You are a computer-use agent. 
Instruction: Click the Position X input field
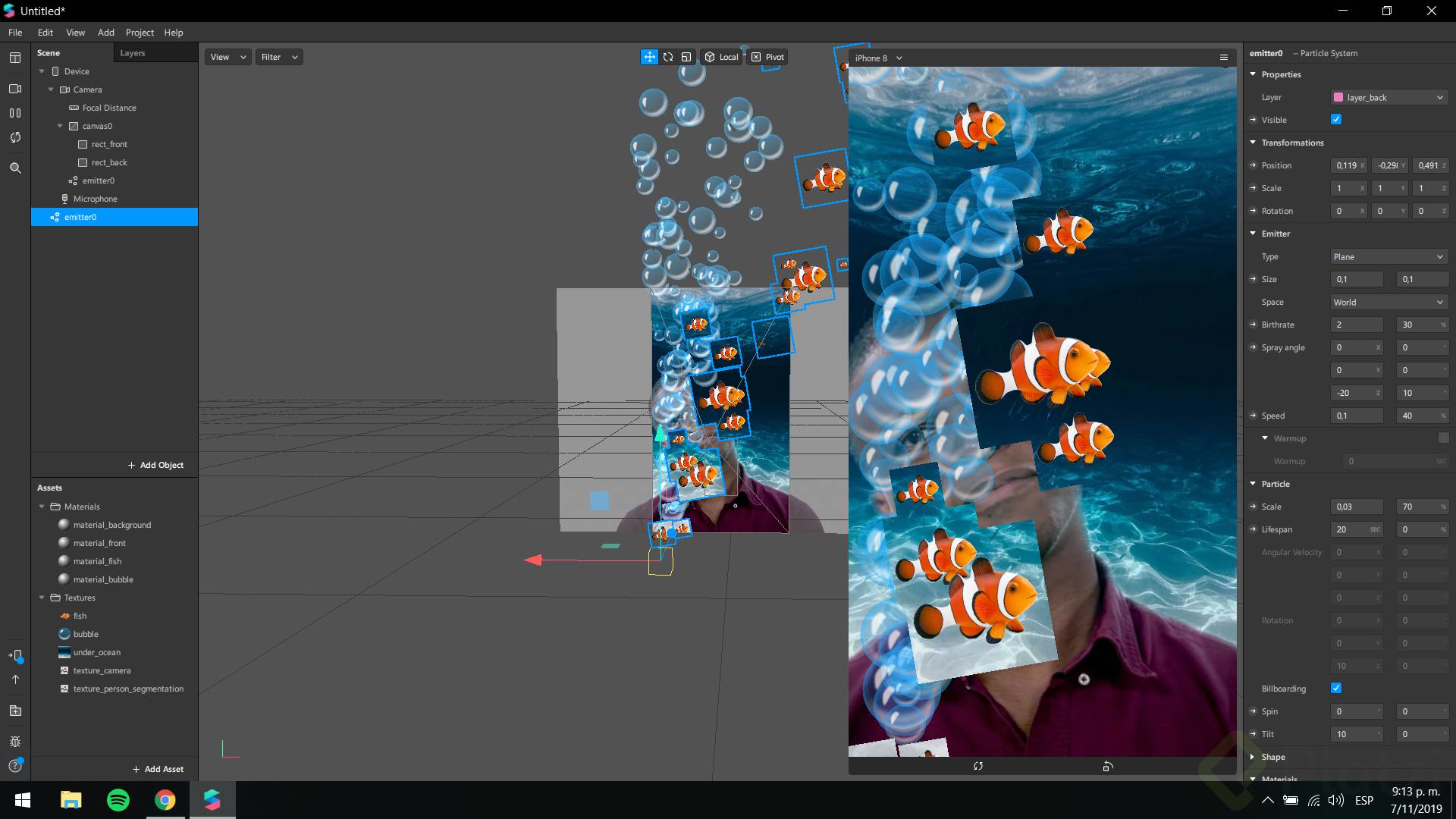(1349, 165)
